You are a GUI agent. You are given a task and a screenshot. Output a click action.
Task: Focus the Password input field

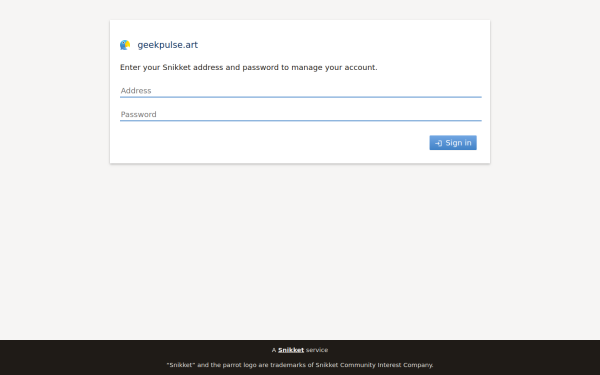click(x=300, y=114)
